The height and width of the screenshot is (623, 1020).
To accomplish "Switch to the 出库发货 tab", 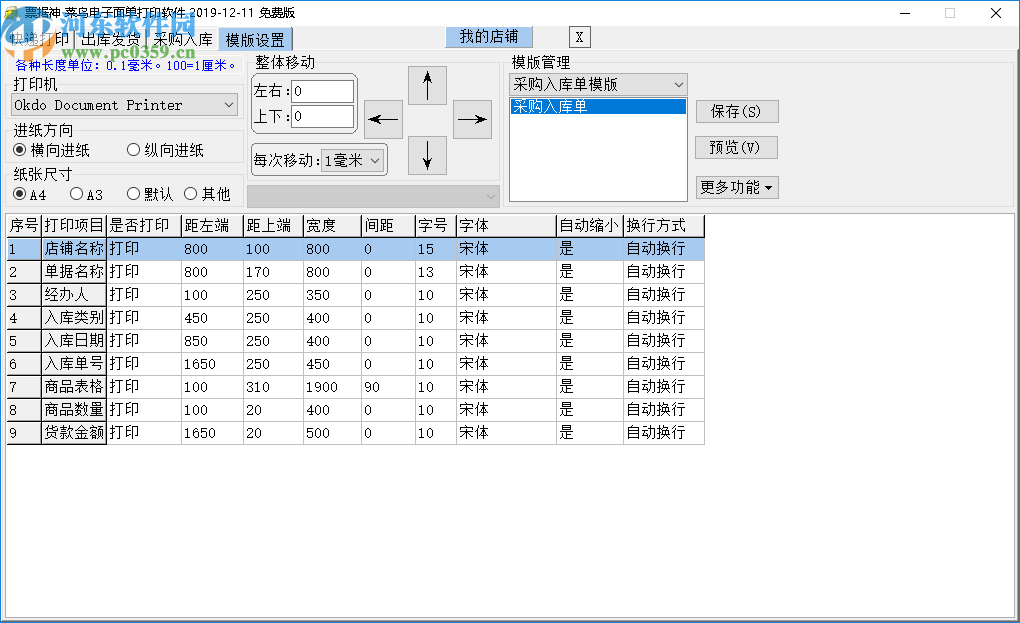I will [110, 40].
